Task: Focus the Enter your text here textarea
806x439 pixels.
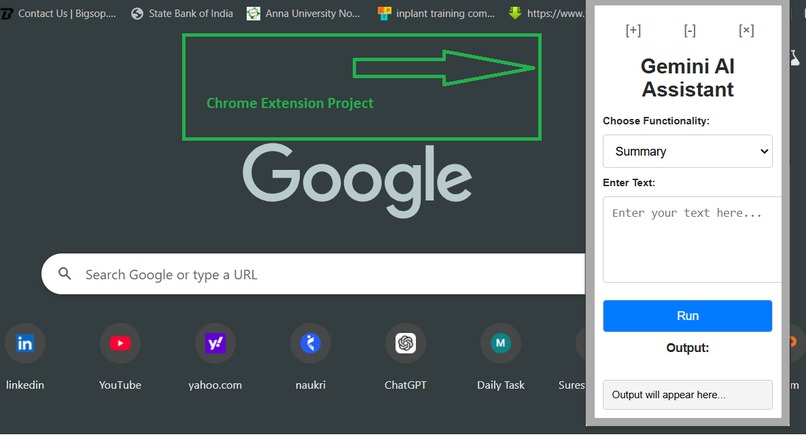Action: tap(692, 240)
